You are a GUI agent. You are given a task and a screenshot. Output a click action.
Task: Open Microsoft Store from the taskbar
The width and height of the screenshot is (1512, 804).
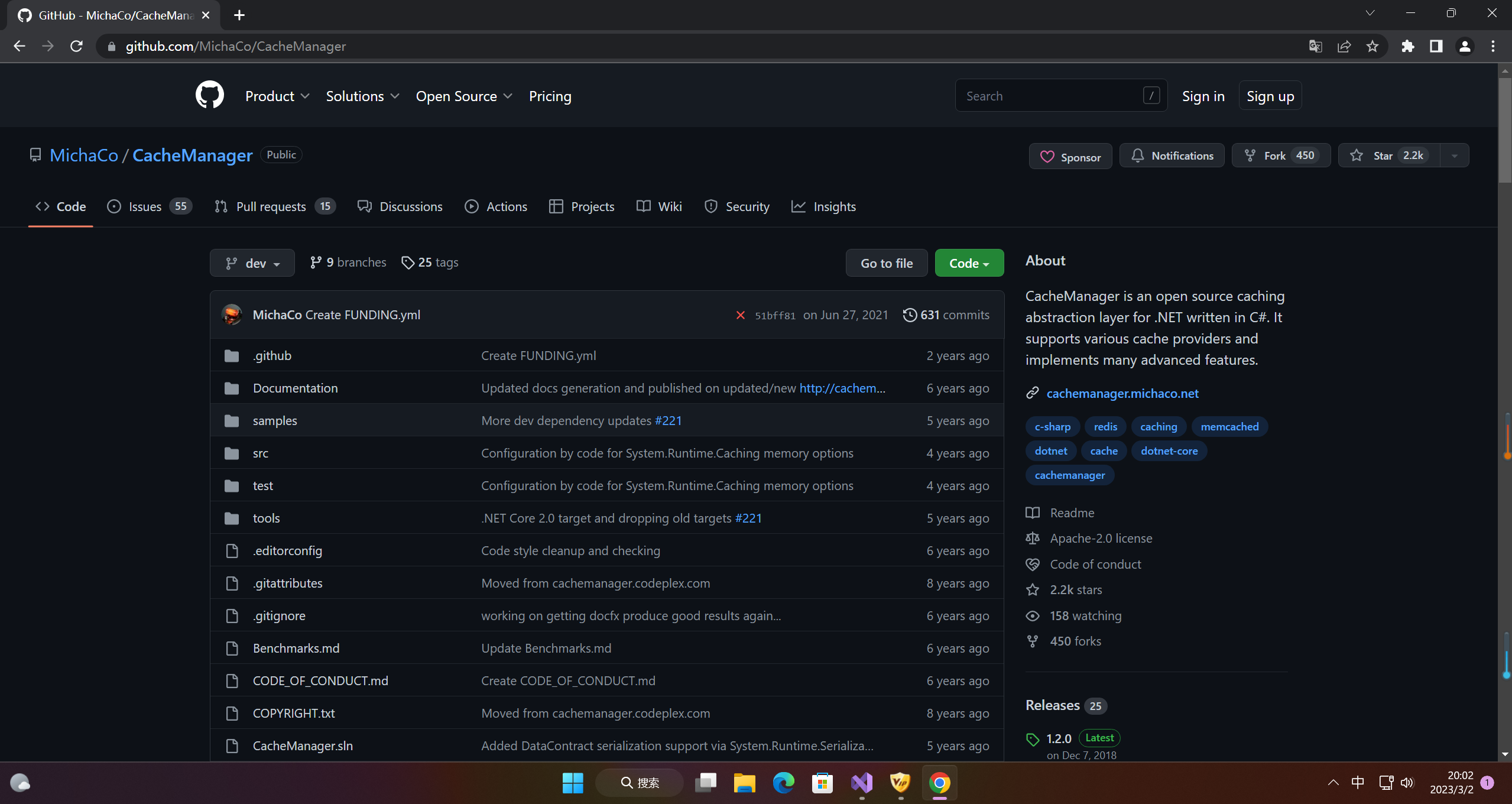coord(822,783)
